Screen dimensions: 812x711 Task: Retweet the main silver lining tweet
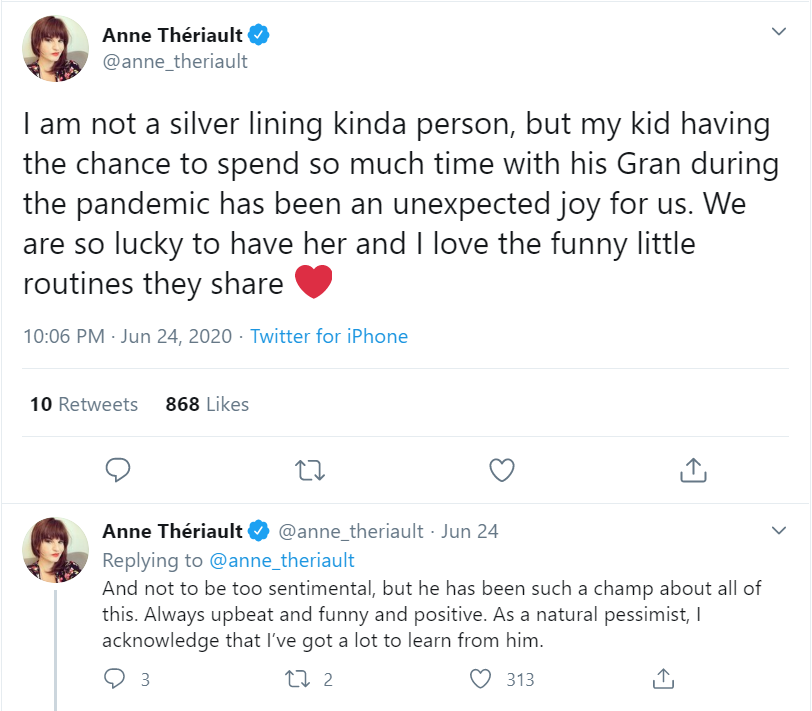click(x=310, y=469)
